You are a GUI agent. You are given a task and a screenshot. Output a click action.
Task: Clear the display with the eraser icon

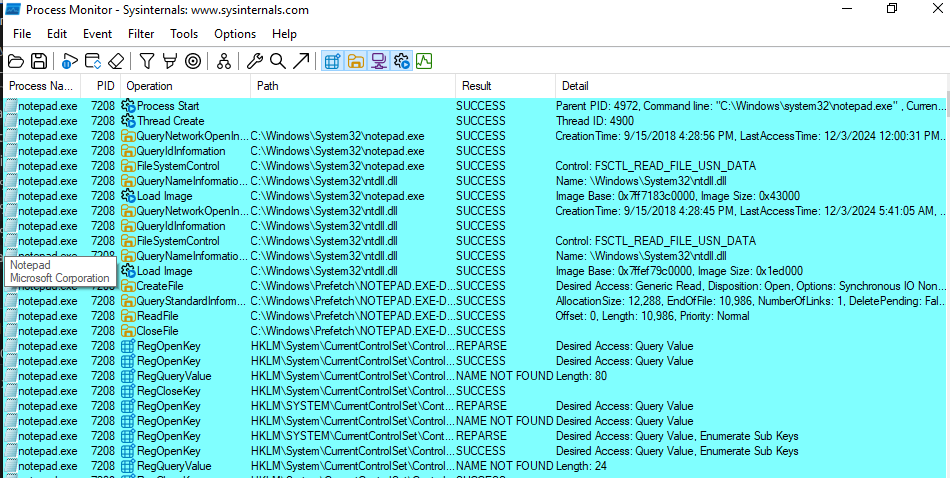tap(116, 61)
